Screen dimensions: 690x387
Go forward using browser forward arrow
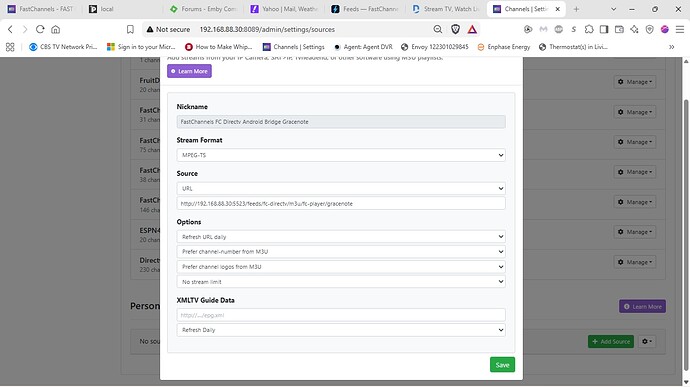point(25,29)
